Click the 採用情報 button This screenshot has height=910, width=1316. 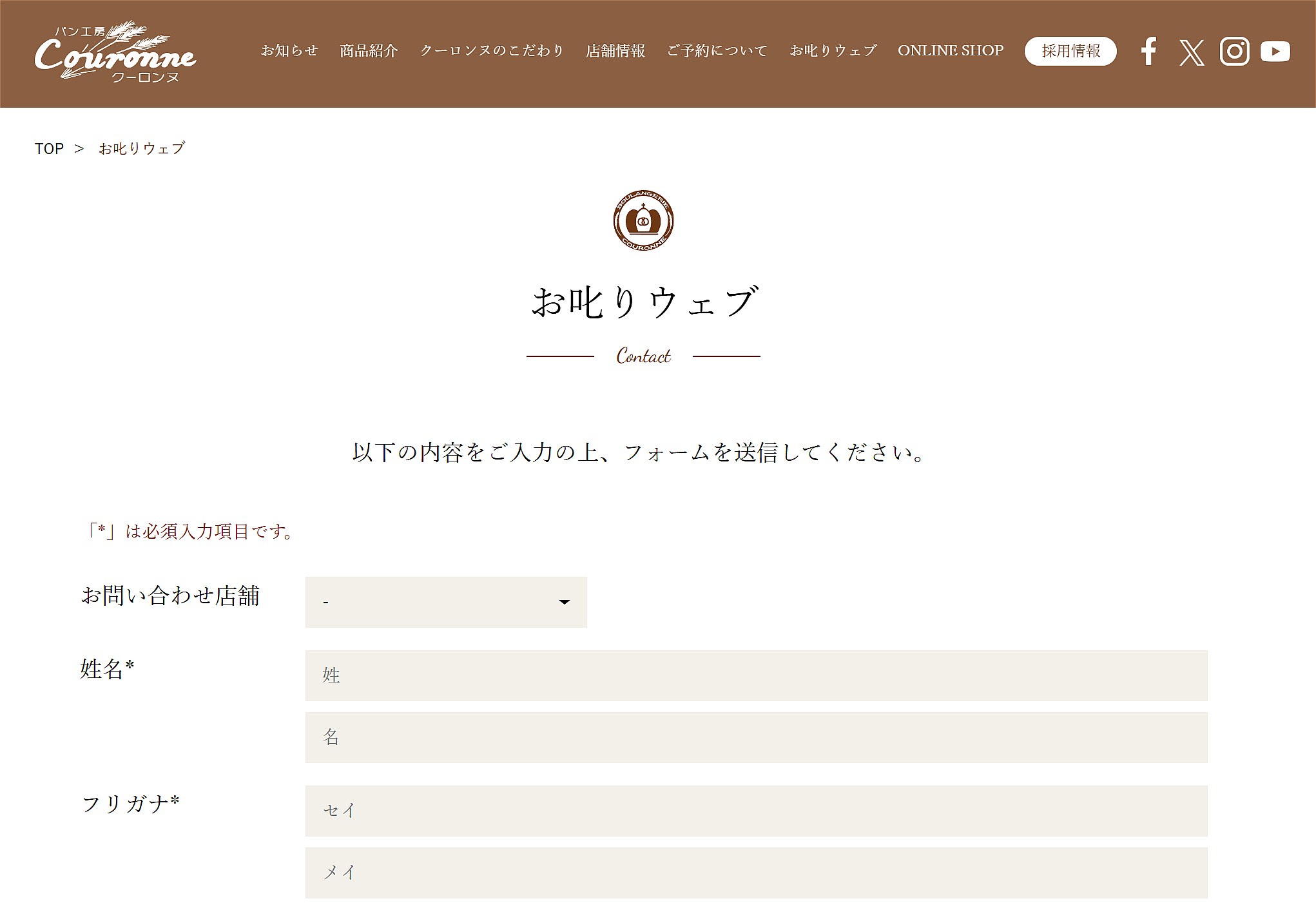coord(1070,52)
